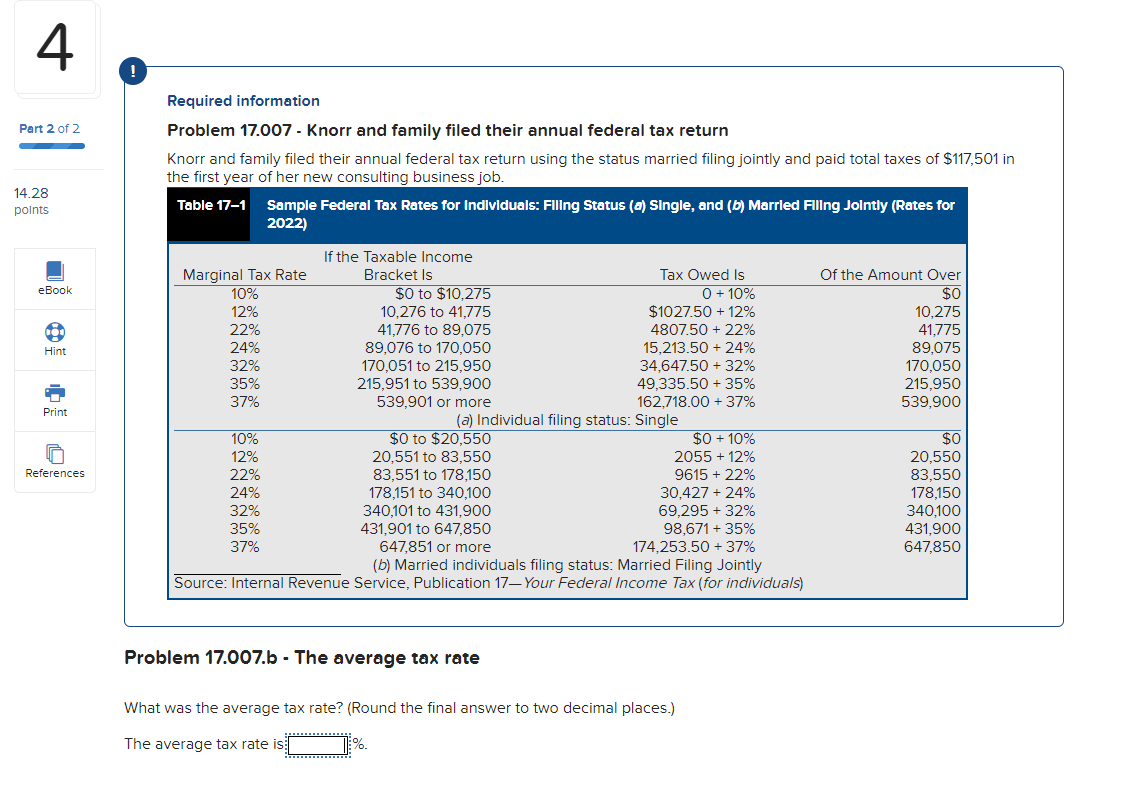The width and height of the screenshot is (1139, 789).
Task: Click the Married Filing Jointly caption
Action: click(567, 565)
